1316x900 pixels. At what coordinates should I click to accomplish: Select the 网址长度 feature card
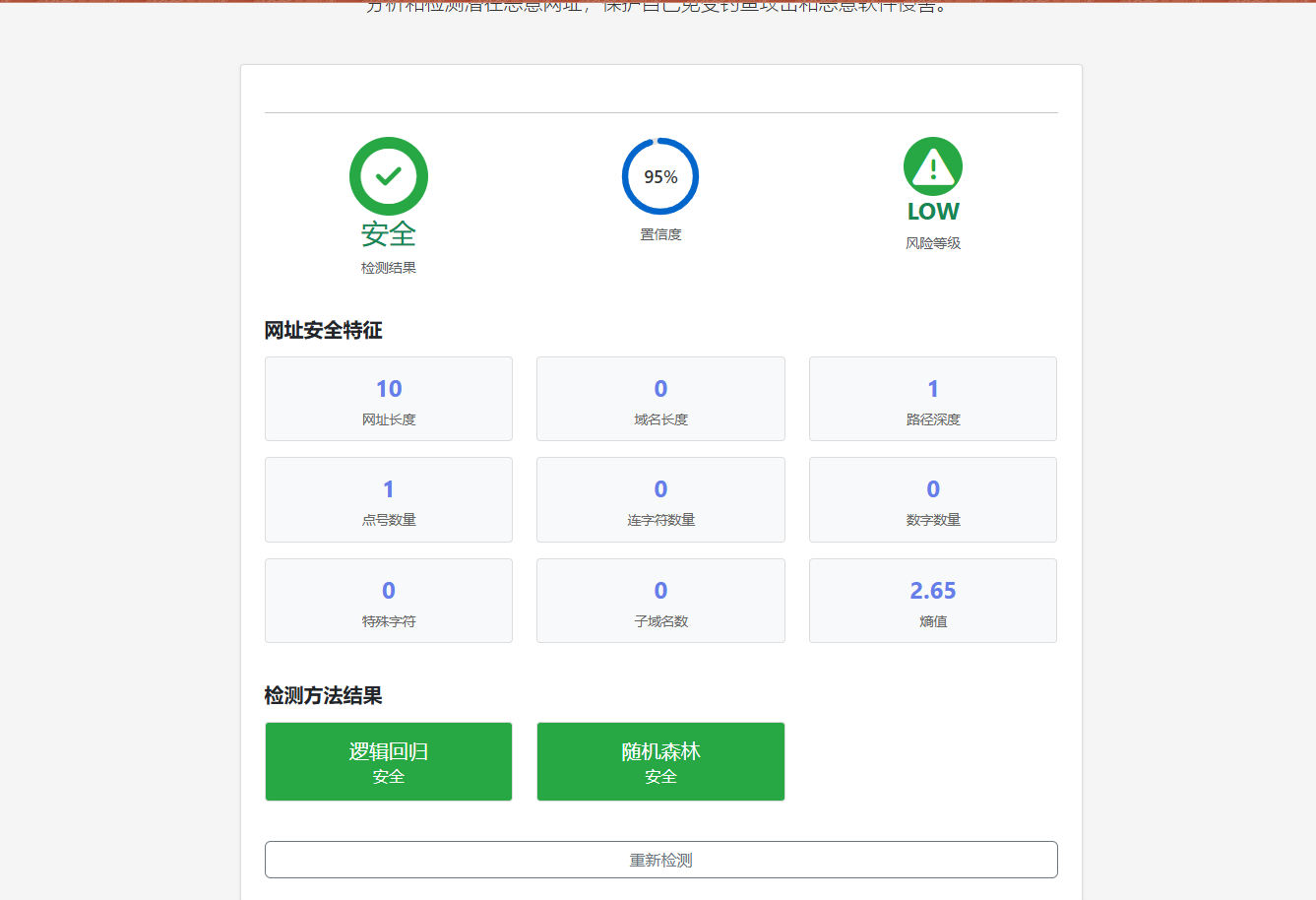tap(389, 399)
